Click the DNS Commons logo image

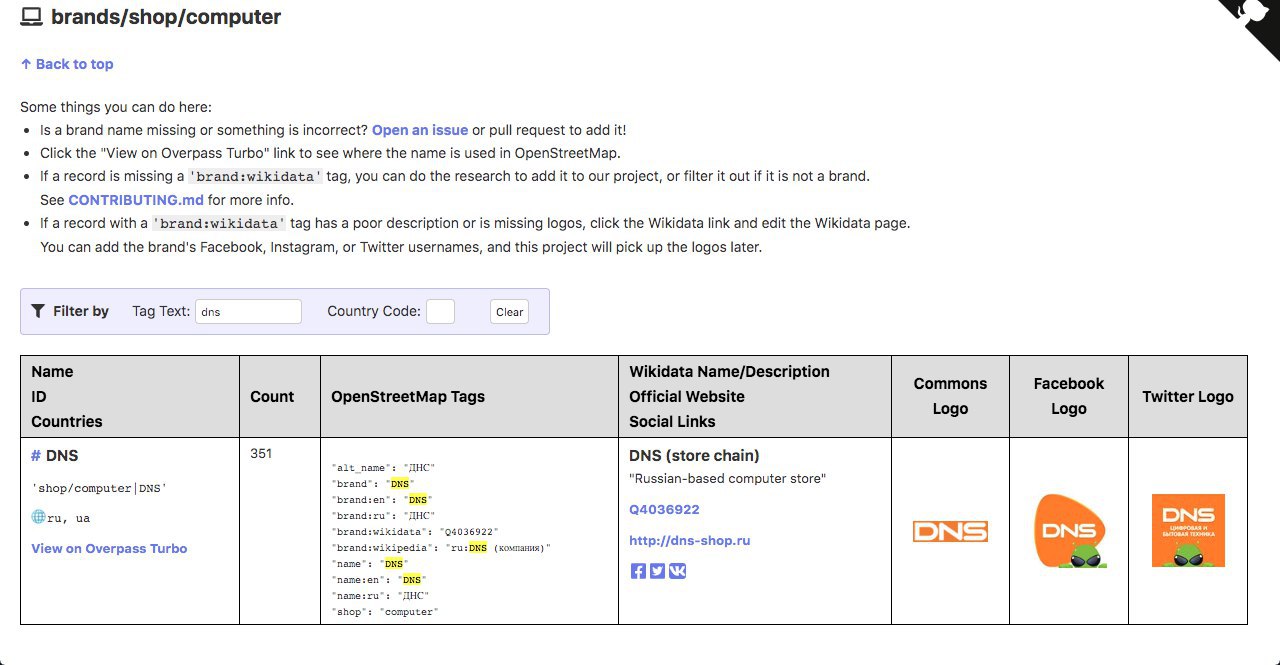950,531
